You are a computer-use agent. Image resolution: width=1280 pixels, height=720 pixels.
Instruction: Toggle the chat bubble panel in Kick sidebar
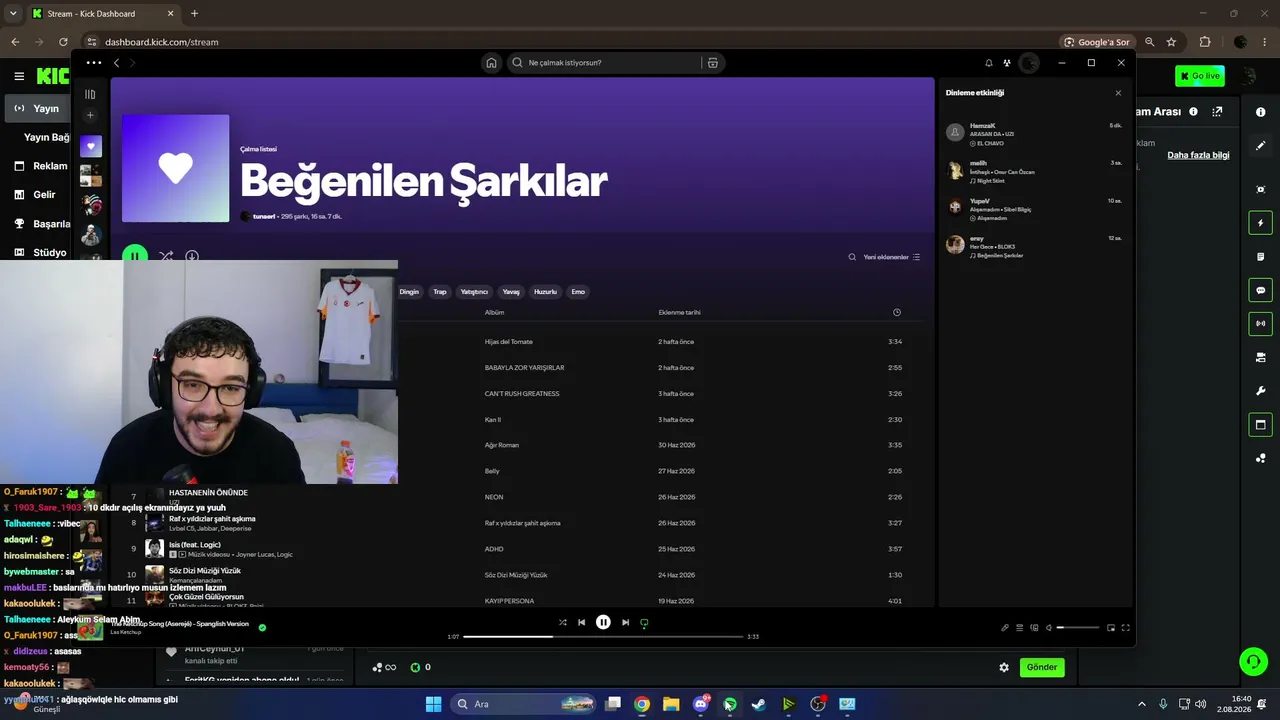[1261, 290]
